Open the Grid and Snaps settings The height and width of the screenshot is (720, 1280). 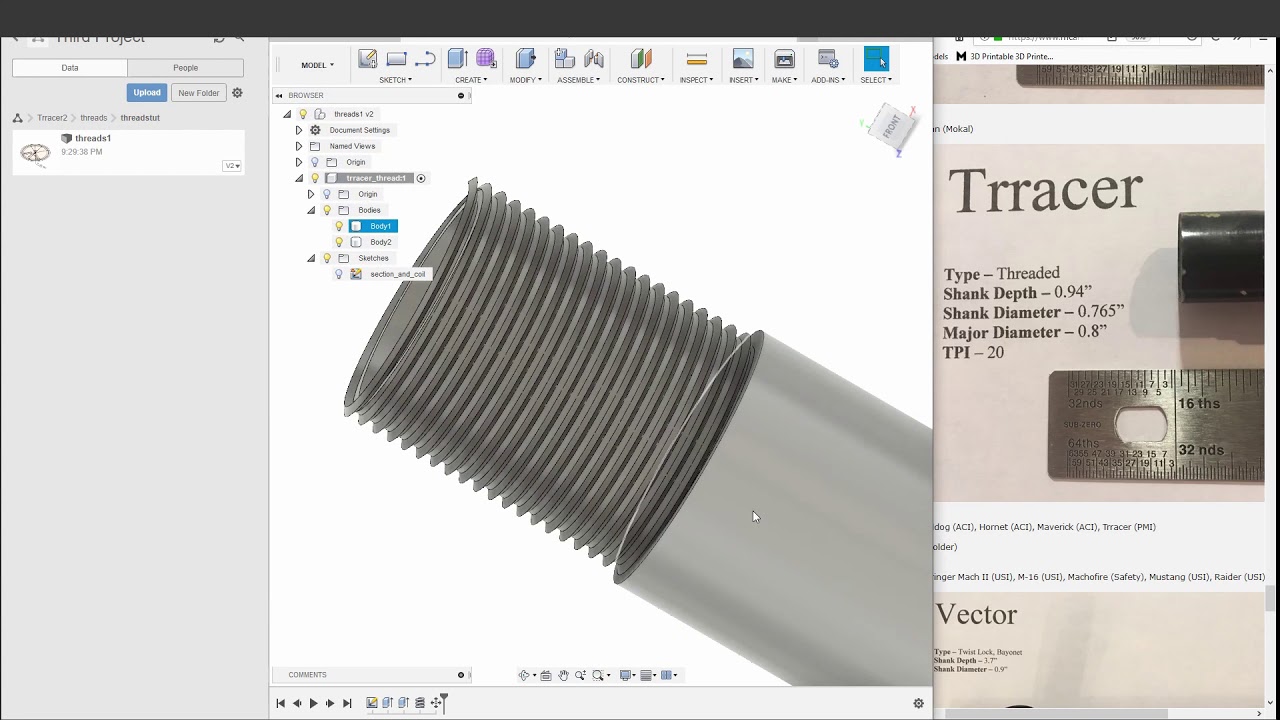[x=646, y=675]
